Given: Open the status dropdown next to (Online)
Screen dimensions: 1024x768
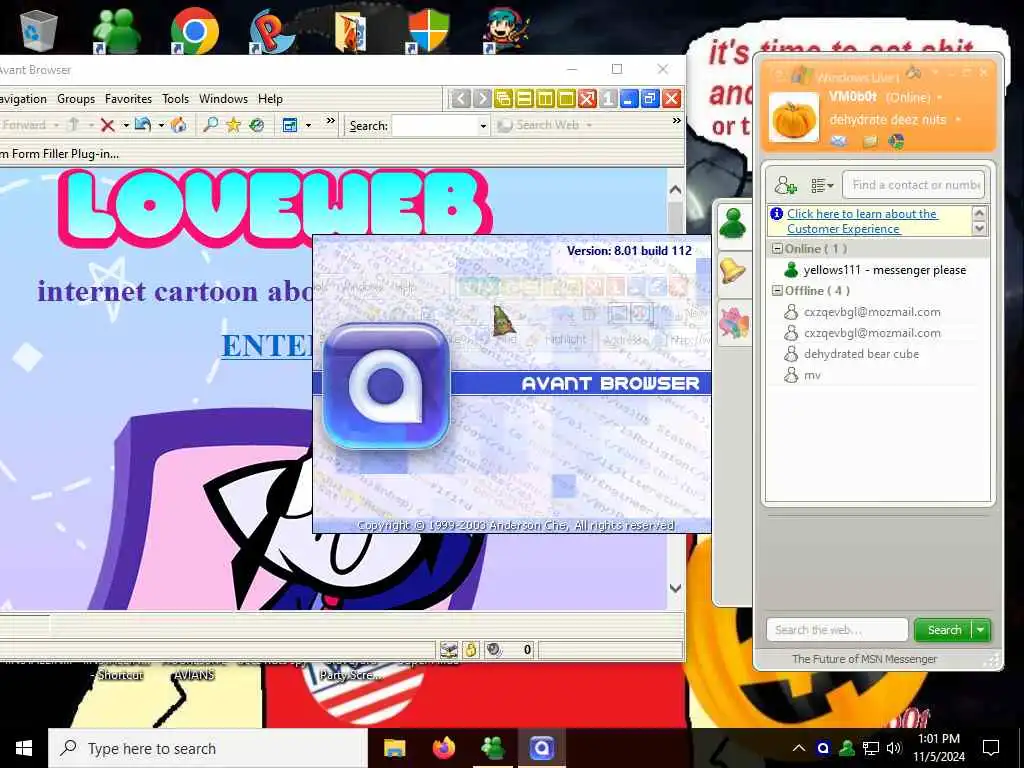Looking at the screenshot, I should click(x=939, y=98).
